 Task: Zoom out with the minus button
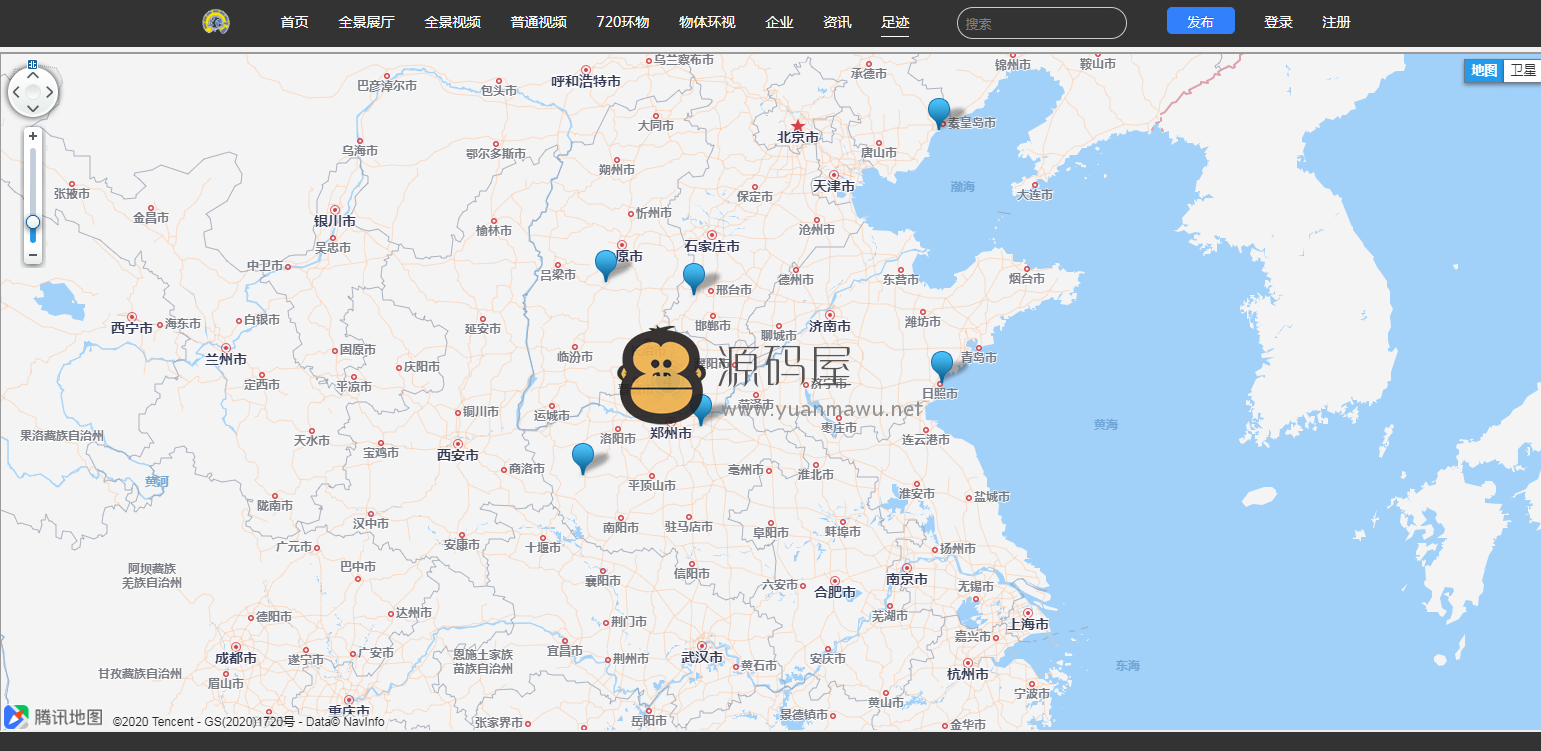point(33,255)
